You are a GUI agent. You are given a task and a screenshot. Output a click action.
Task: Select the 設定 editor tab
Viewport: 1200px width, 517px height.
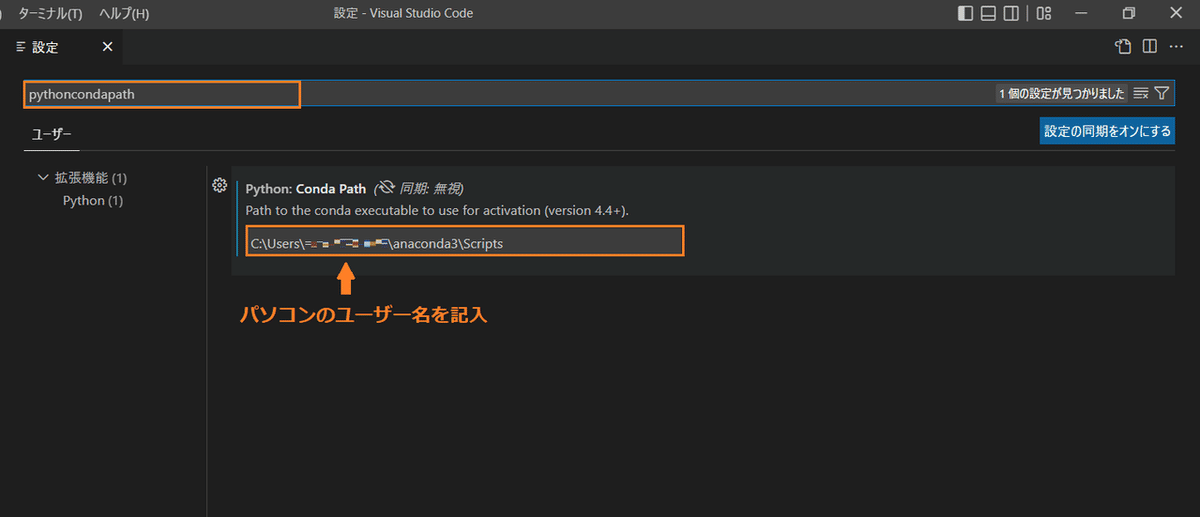62,47
